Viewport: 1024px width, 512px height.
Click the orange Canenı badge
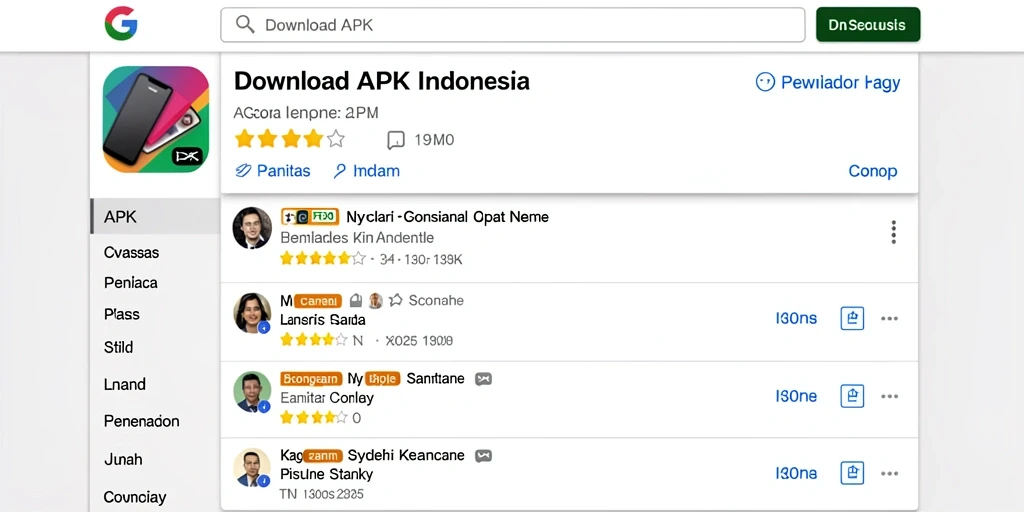[x=318, y=301]
